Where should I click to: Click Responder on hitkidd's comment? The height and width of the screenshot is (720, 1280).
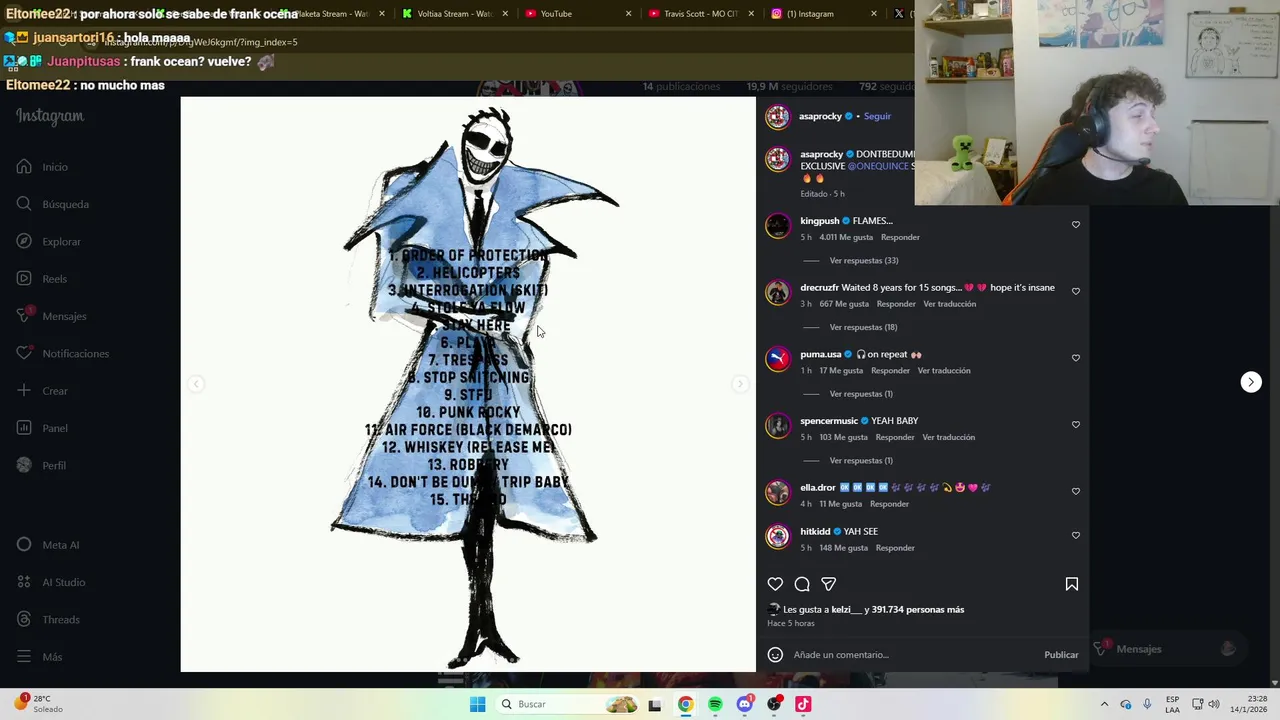[x=895, y=548]
